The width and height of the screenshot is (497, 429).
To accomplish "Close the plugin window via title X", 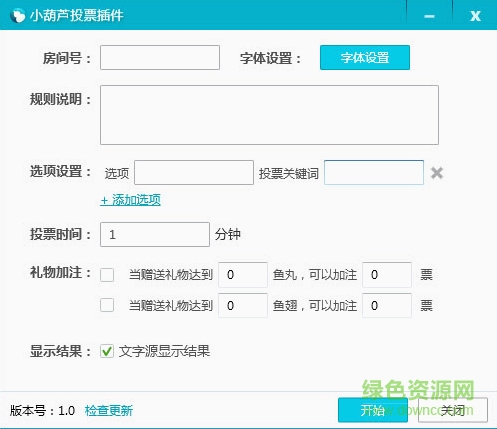I will (475, 16).
